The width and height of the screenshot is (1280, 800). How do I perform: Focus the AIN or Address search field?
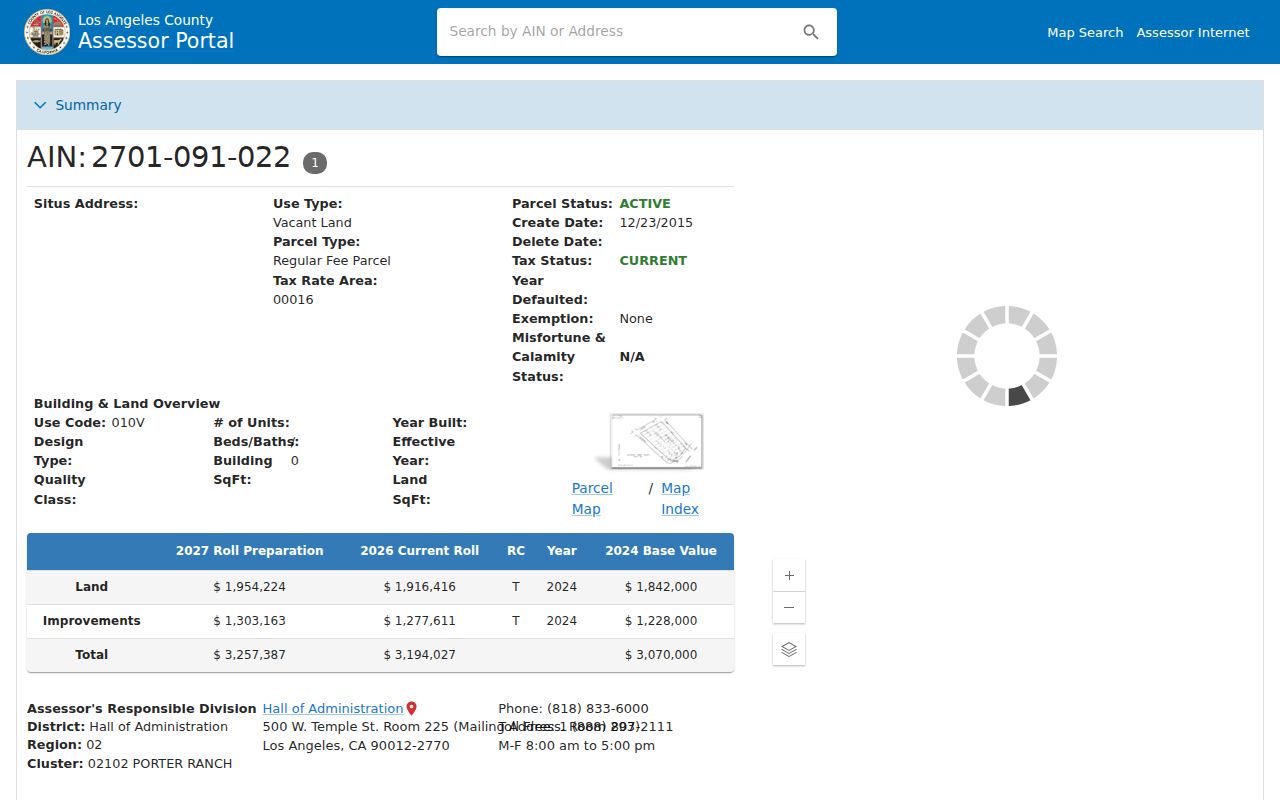tap(620, 32)
